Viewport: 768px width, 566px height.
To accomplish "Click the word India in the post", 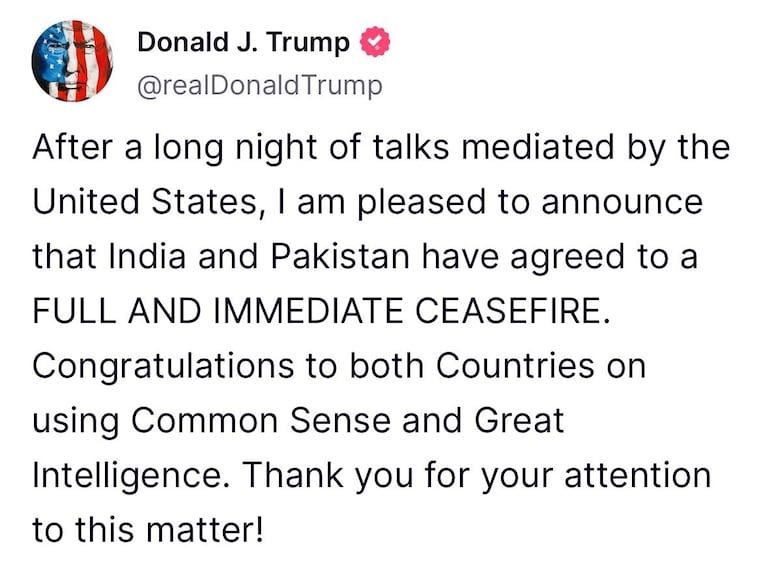I will pos(147,256).
